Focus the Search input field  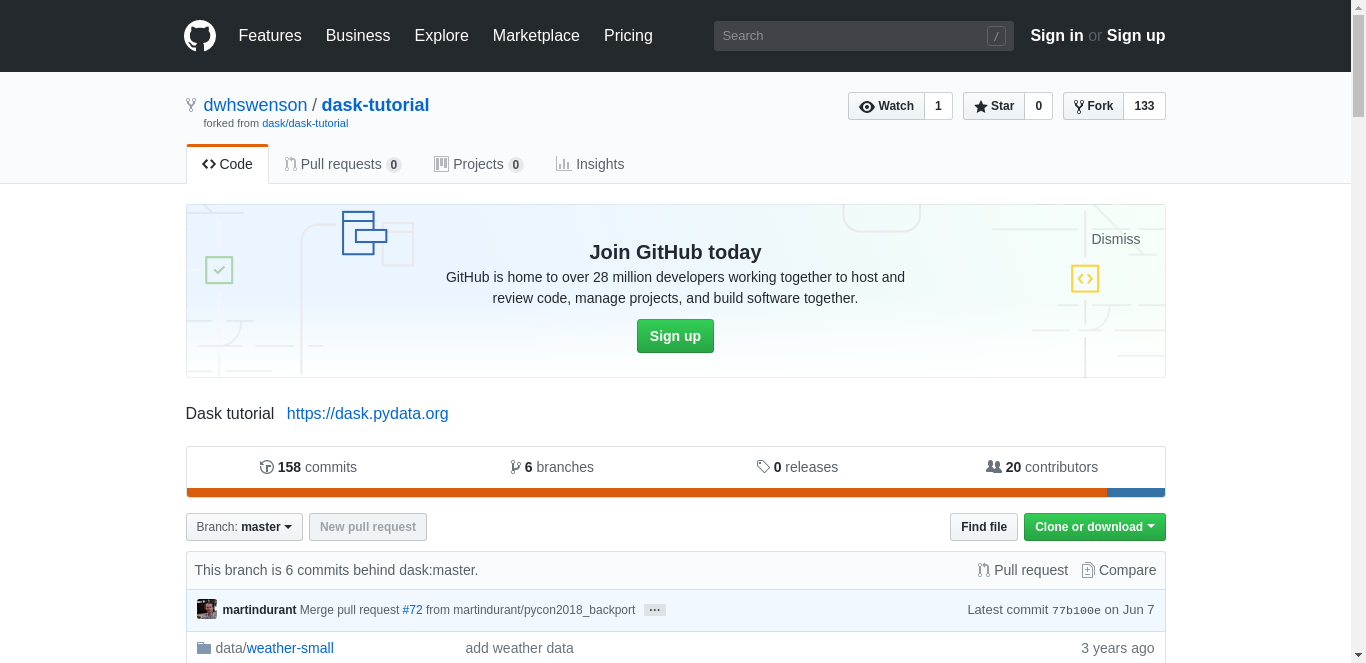pos(850,36)
